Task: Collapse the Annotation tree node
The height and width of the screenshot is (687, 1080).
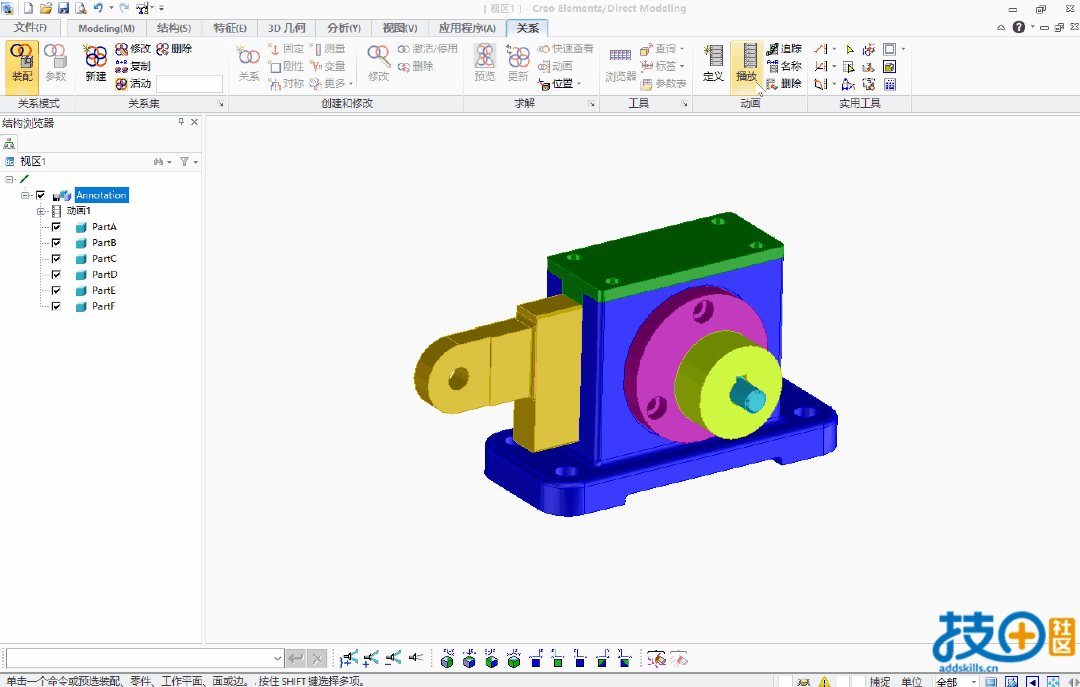Action: (x=25, y=195)
